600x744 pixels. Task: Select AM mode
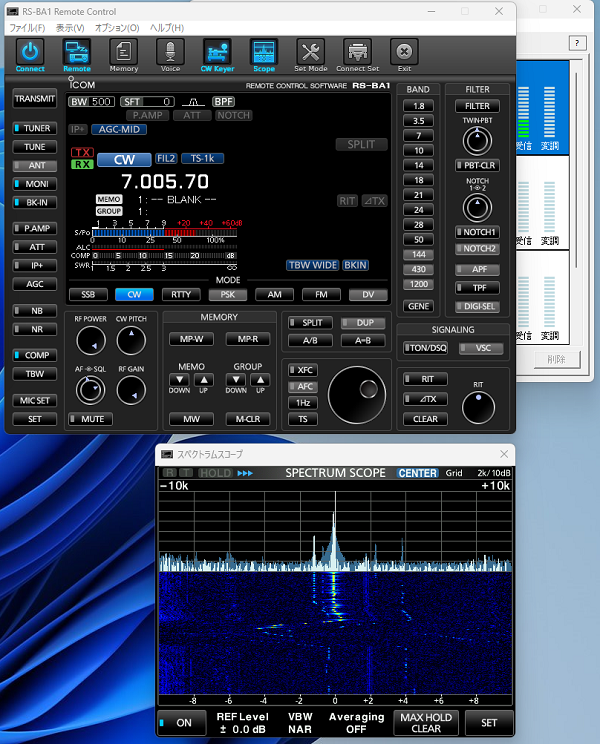click(x=275, y=295)
